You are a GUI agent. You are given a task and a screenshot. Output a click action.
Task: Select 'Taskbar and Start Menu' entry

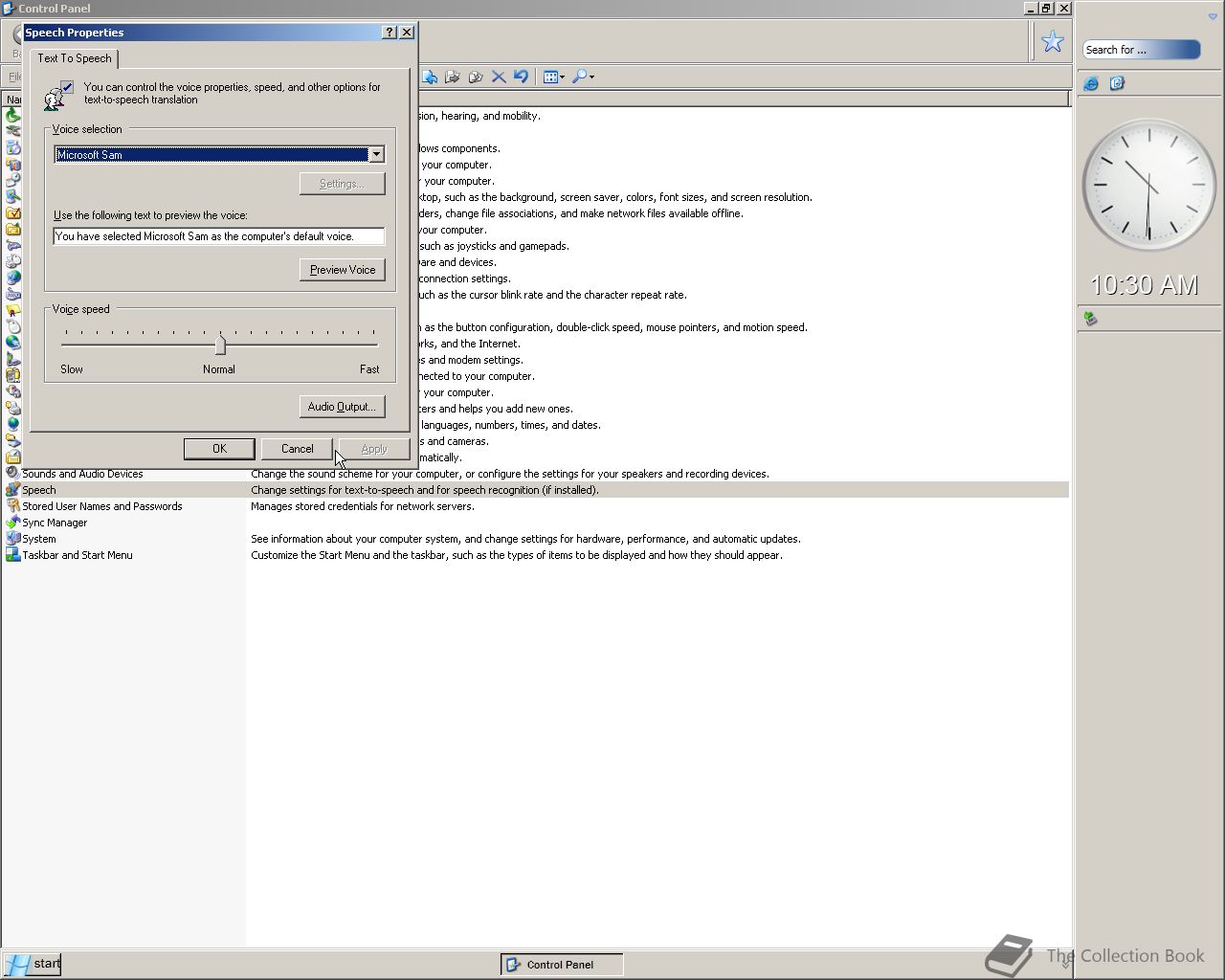(x=78, y=555)
